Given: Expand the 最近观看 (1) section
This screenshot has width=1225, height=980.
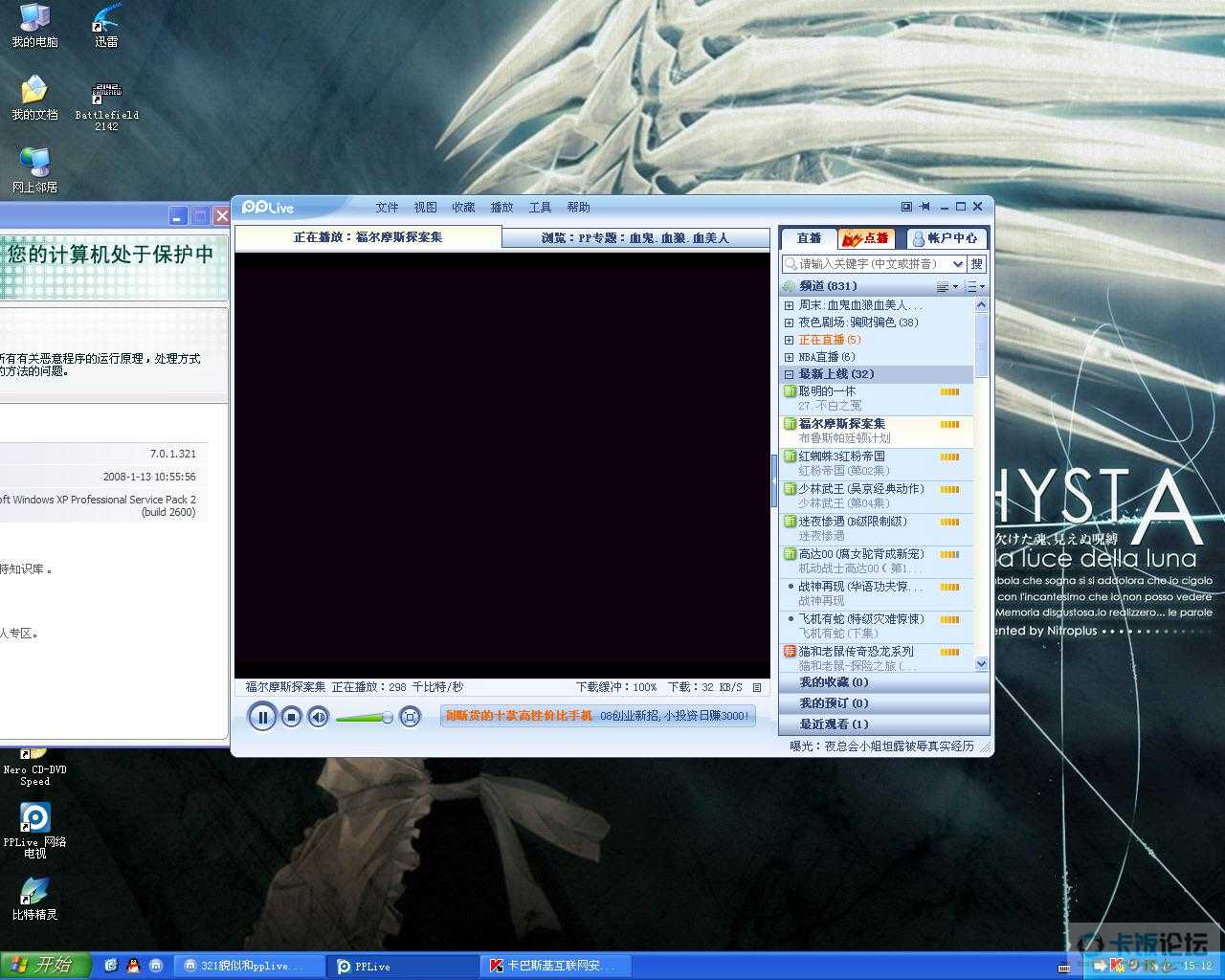Looking at the screenshot, I should [x=884, y=724].
